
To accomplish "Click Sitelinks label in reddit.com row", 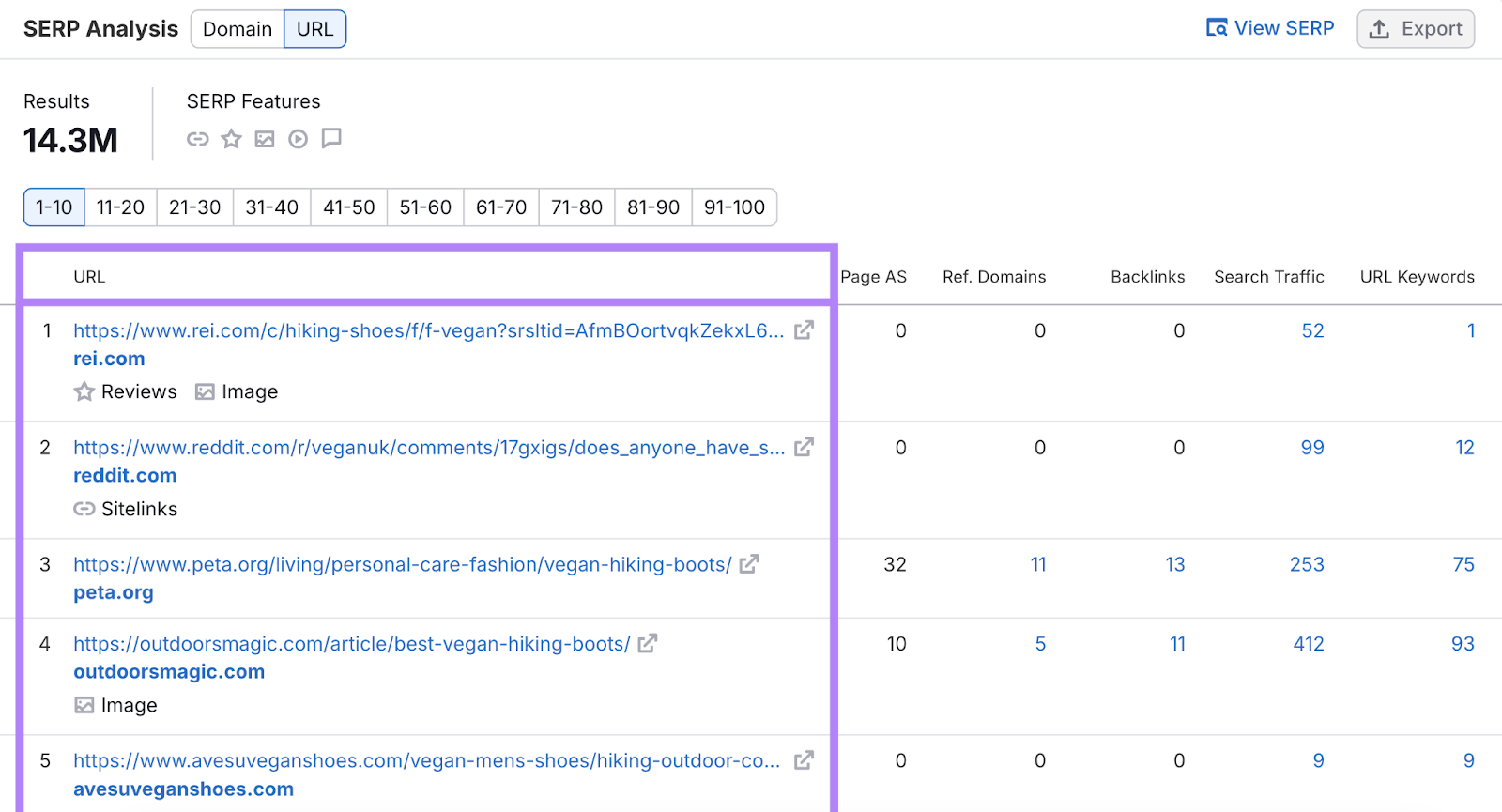I will tap(139, 509).
